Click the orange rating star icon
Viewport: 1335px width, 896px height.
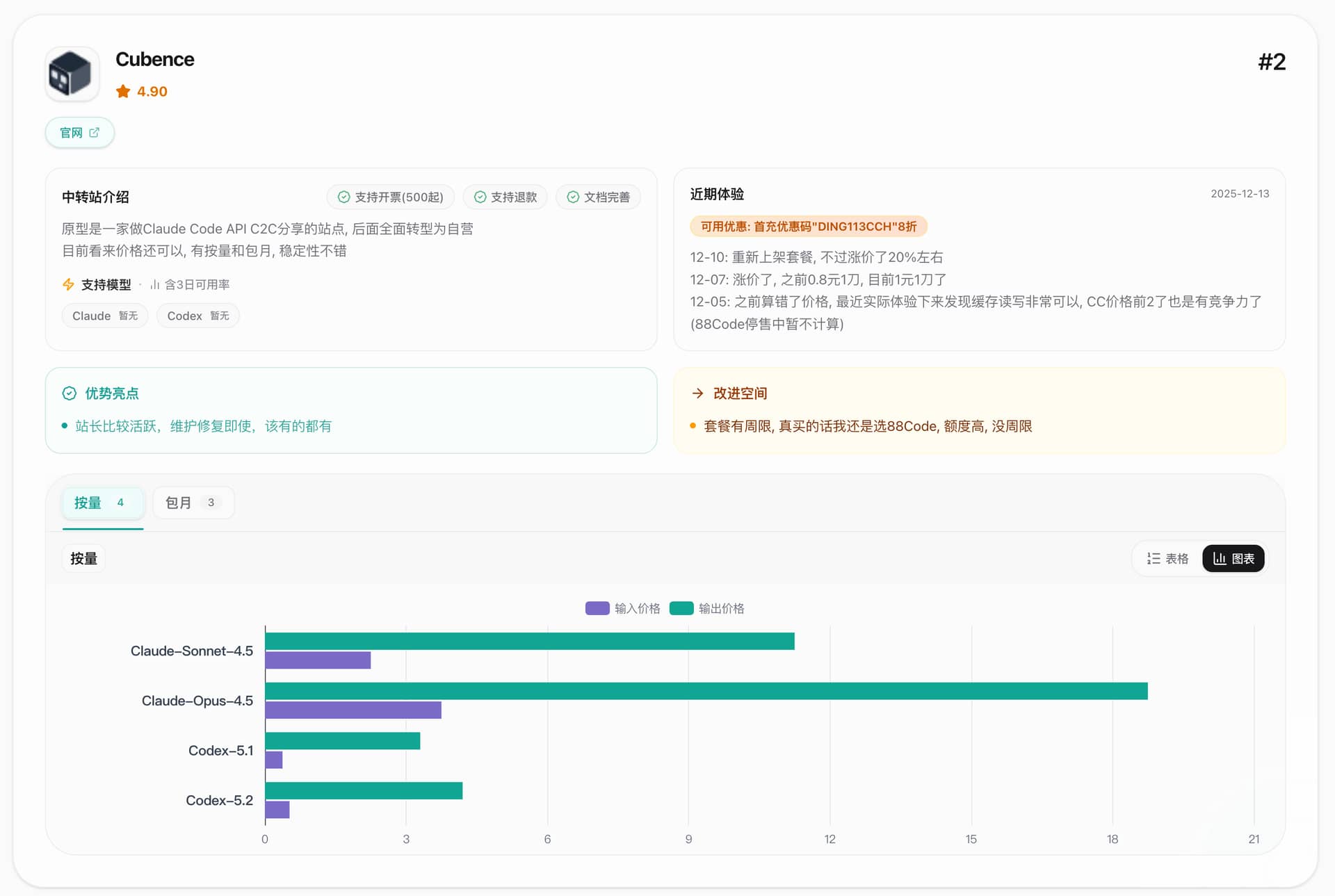(123, 92)
